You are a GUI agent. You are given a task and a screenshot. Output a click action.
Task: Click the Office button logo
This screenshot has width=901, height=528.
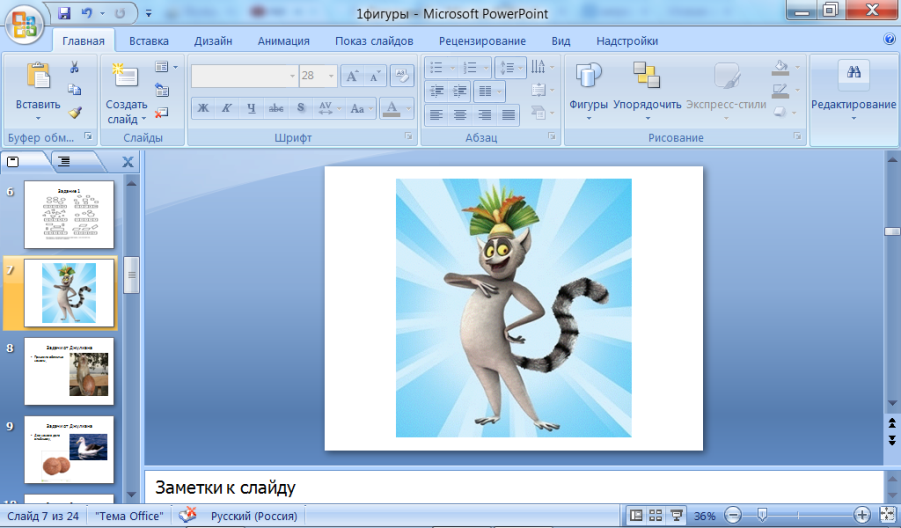coord(24,25)
